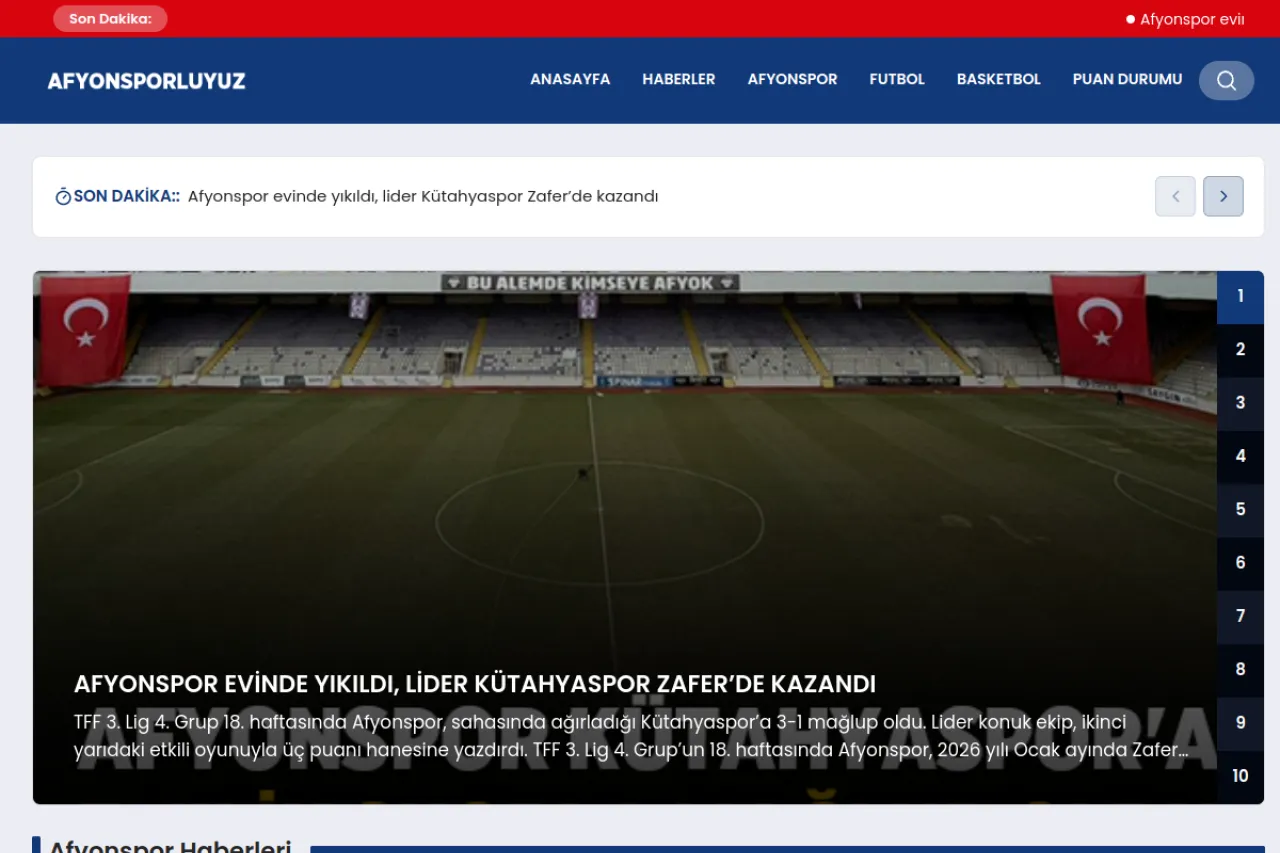Switch to the BASKETBOL section
Viewport: 1280px width, 853px height.
(998, 79)
